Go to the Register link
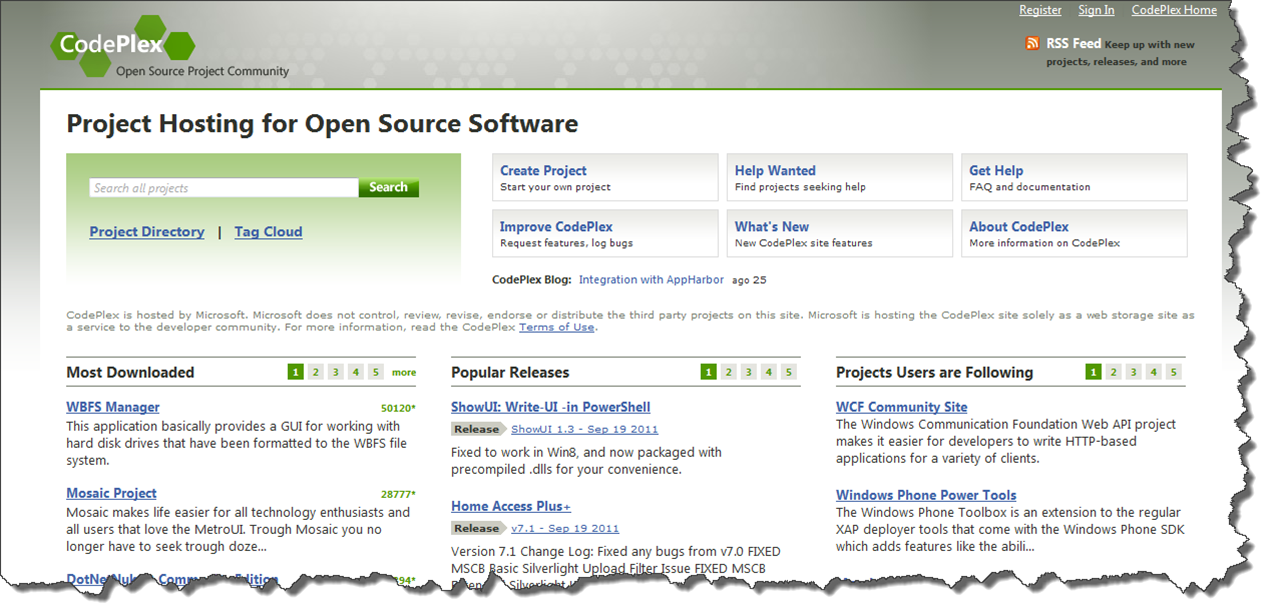 1040,10
